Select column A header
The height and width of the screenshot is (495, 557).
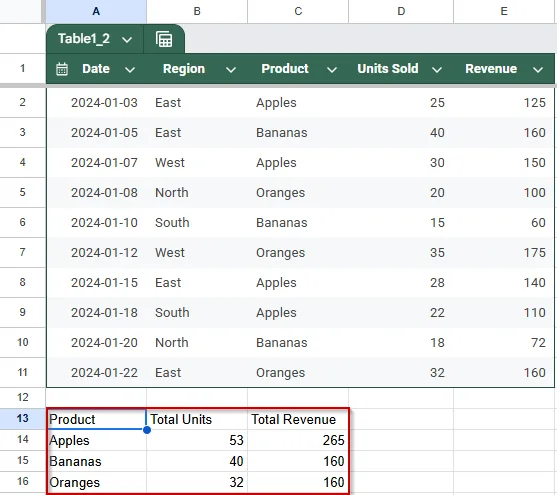[x=96, y=11]
